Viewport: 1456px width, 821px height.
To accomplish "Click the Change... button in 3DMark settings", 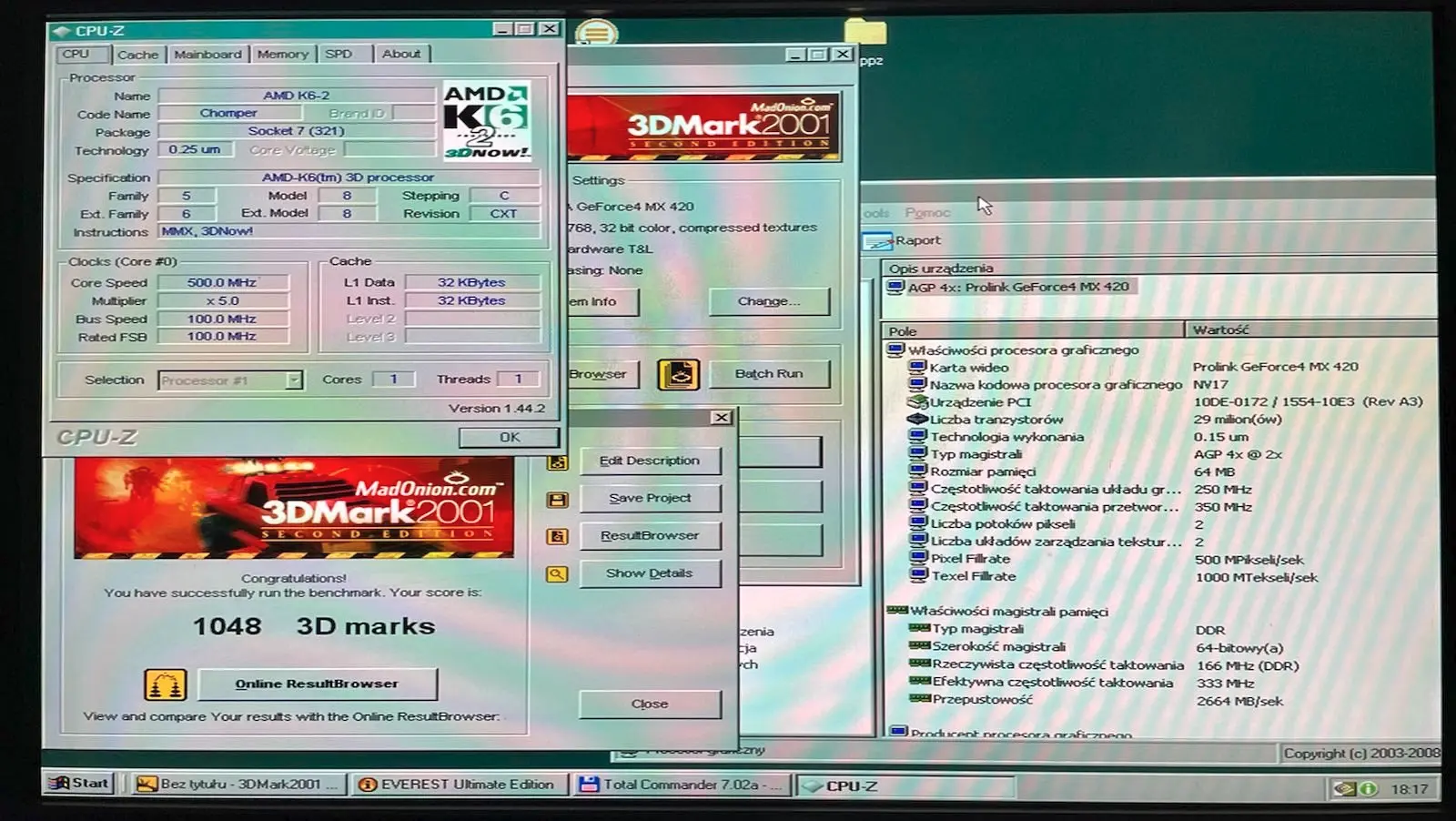I will point(769,301).
